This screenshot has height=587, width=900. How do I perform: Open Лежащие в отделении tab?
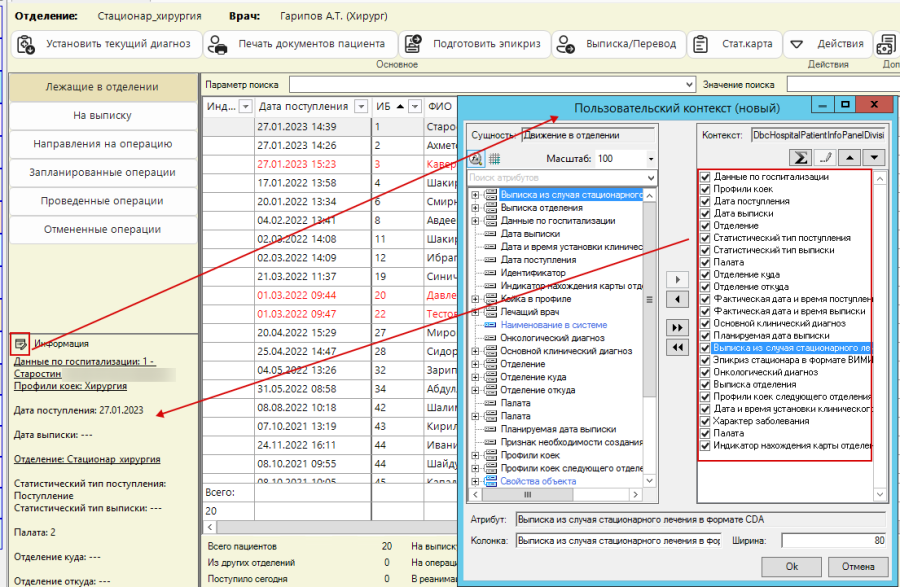[102, 87]
